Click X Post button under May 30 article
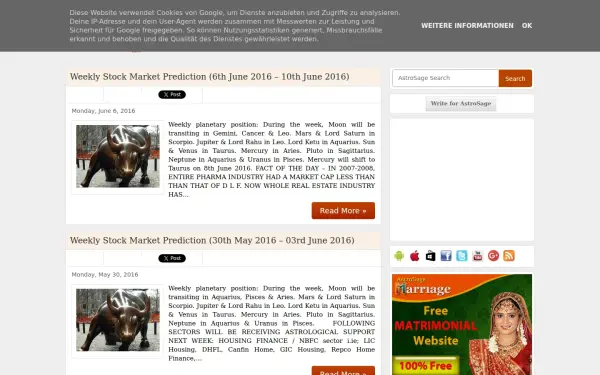The width and height of the screenshot is (600, 375). 172,258
